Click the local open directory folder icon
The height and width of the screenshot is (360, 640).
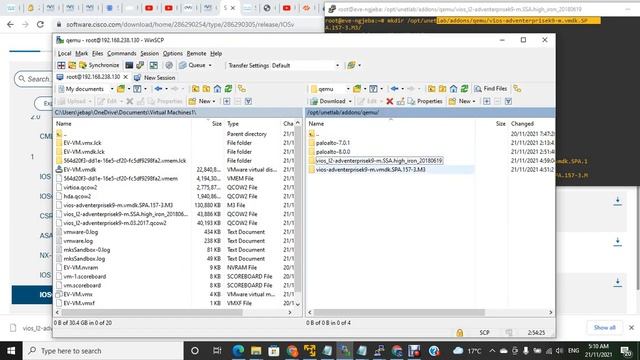click(x=121, y=89)
